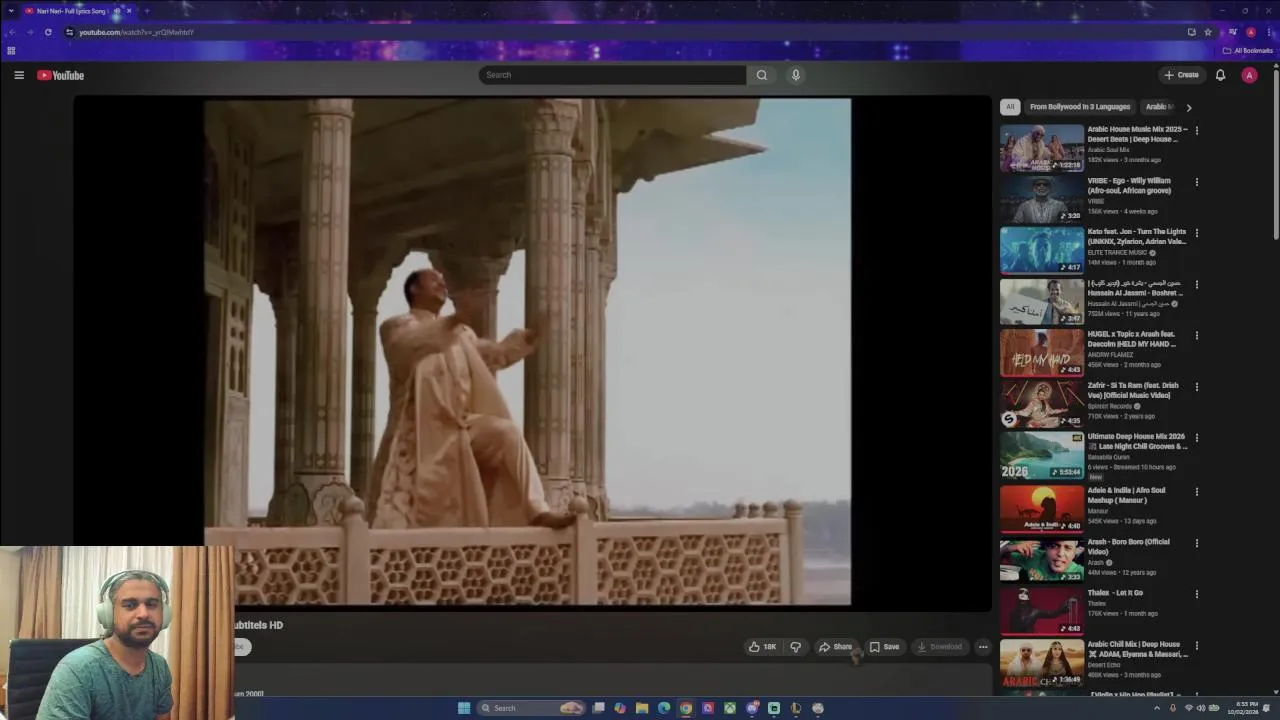Open options for Arabic Chill Mix video
Screen dimensions: 1280x720
pyautogui.click(x=1196, y=646)
